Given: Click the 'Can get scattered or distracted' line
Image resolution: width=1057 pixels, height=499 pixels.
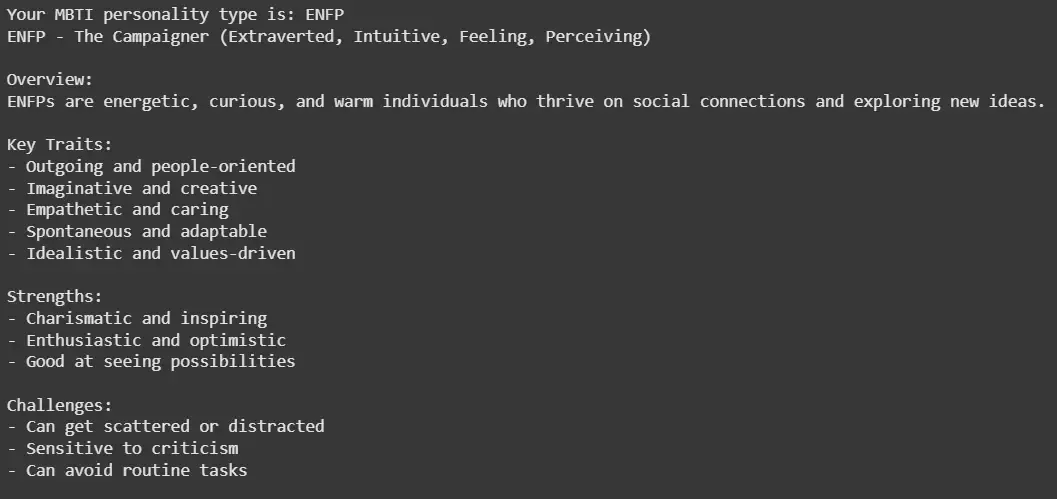Looking at the screenshot, I should pos(166,427).
